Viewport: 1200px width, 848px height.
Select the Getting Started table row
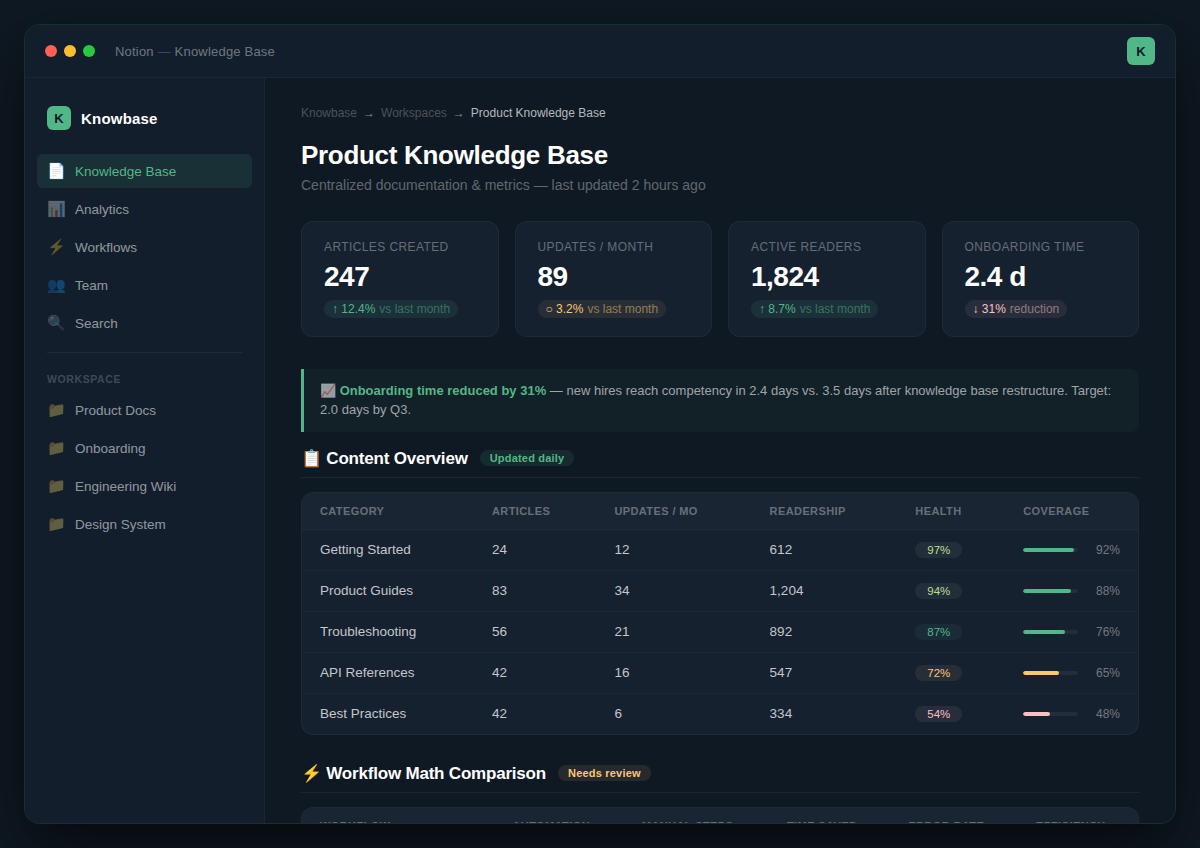pos(720,550)
